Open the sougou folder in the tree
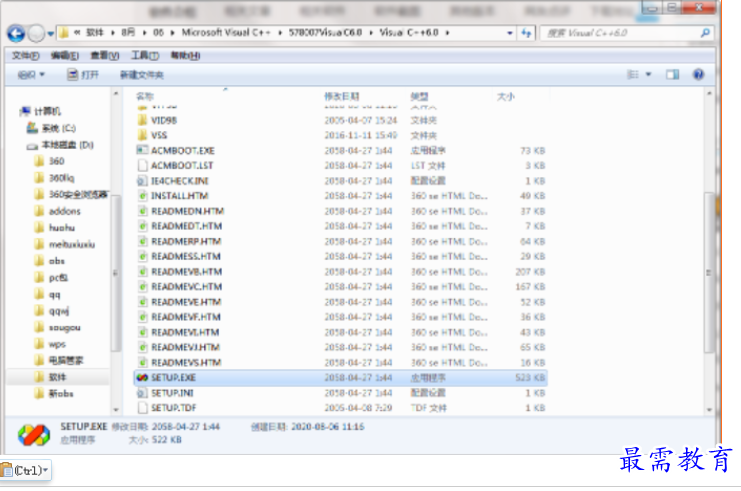Image resolution: width=741 pixels, height=491 pixels. (58, 327)
